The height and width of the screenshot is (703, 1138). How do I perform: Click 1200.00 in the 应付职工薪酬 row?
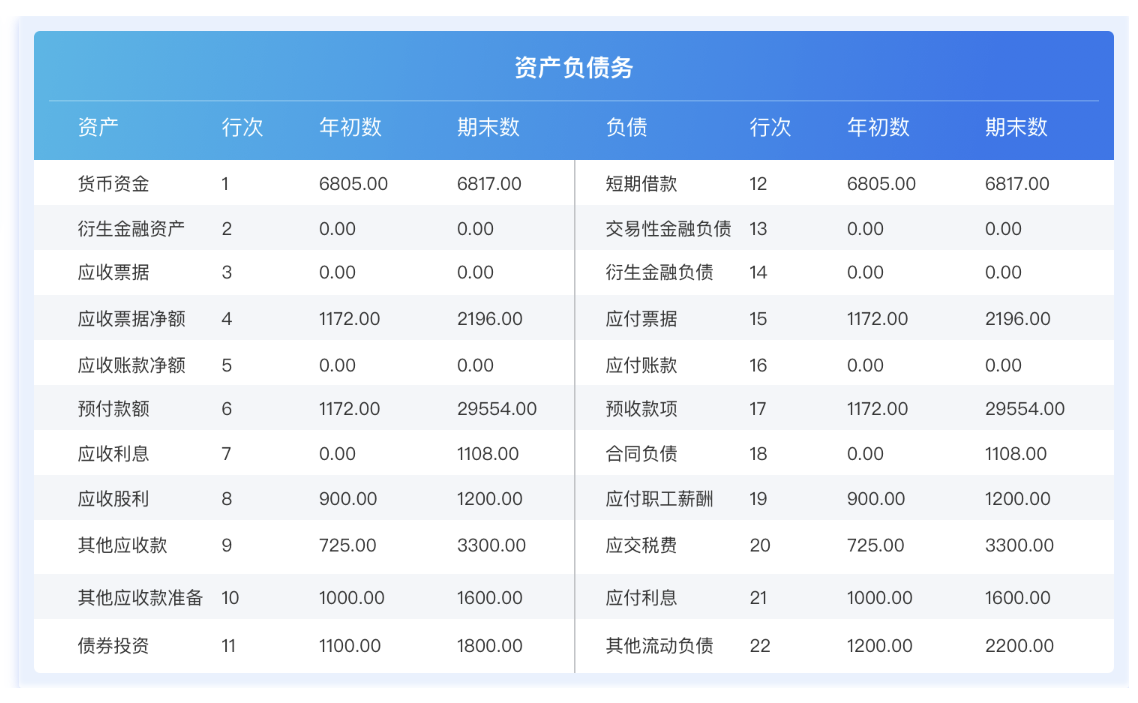tap(1018, 498)
